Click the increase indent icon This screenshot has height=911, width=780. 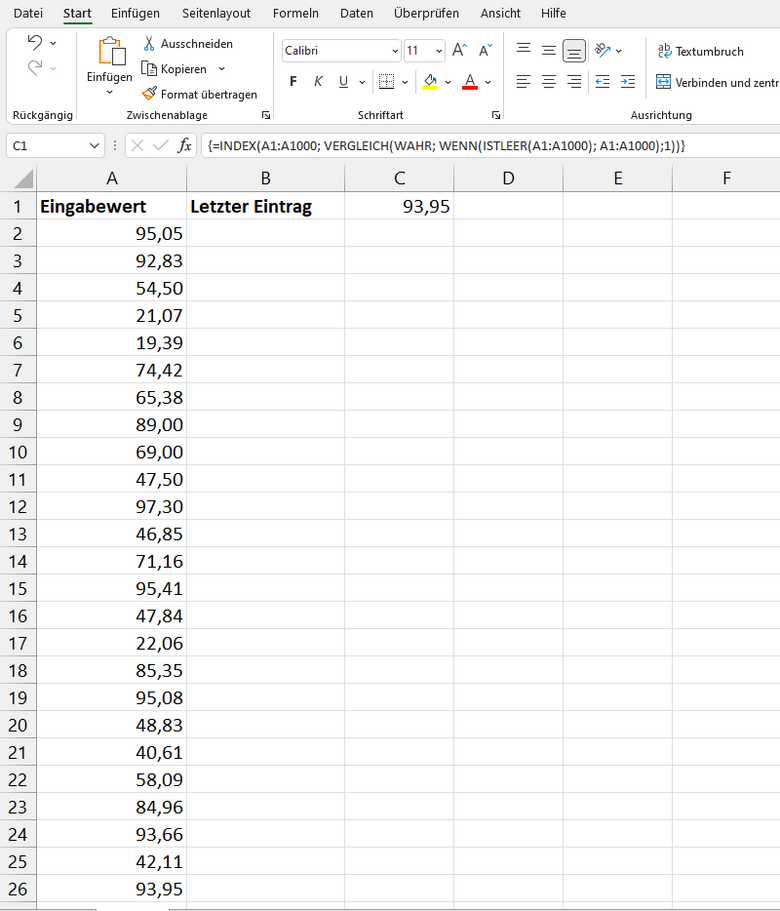click(627, 82)
